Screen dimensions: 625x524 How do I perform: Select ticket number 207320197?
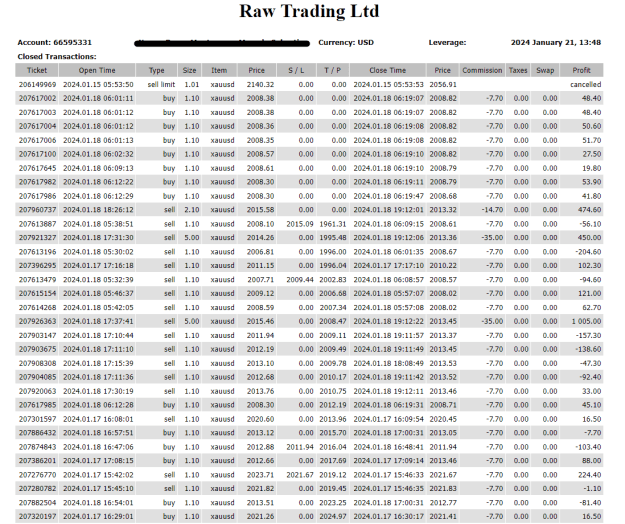(37, 517)
